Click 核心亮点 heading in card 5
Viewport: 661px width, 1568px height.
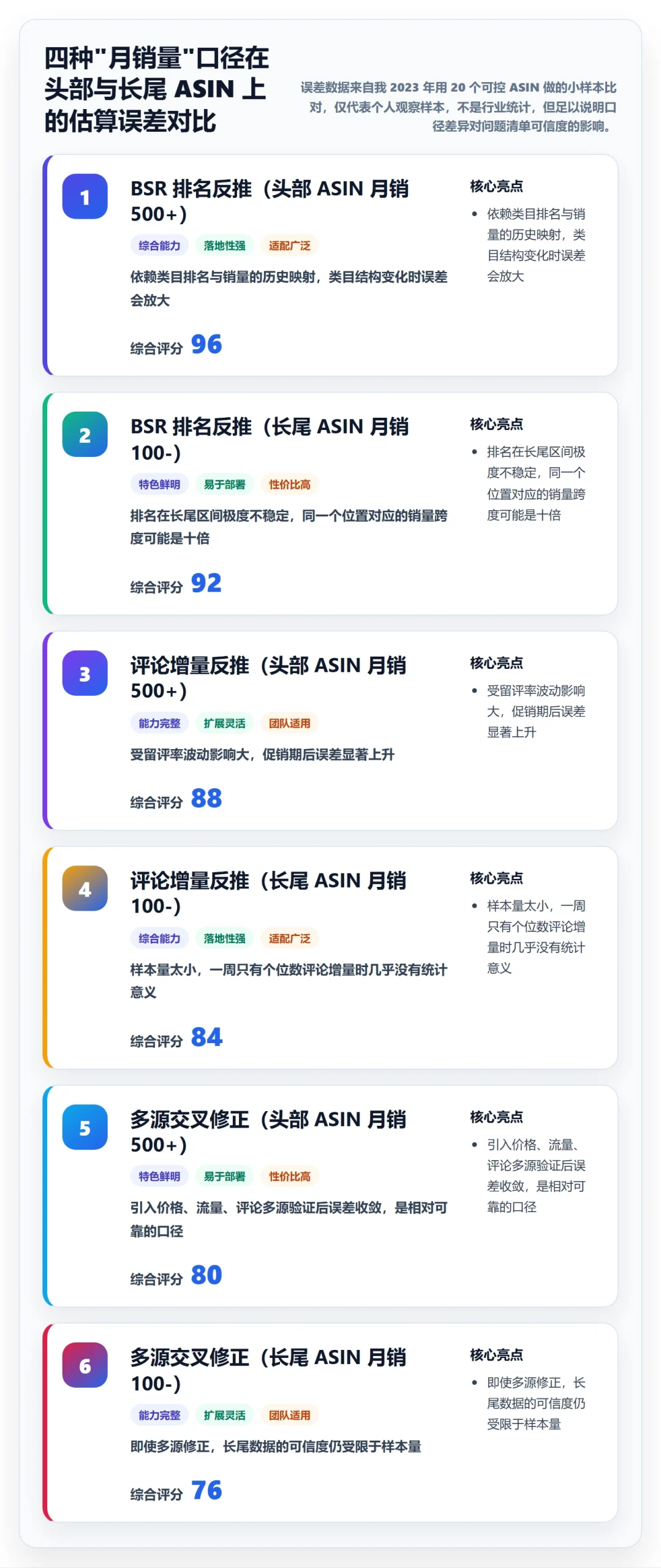click(x=496, y=1117)
